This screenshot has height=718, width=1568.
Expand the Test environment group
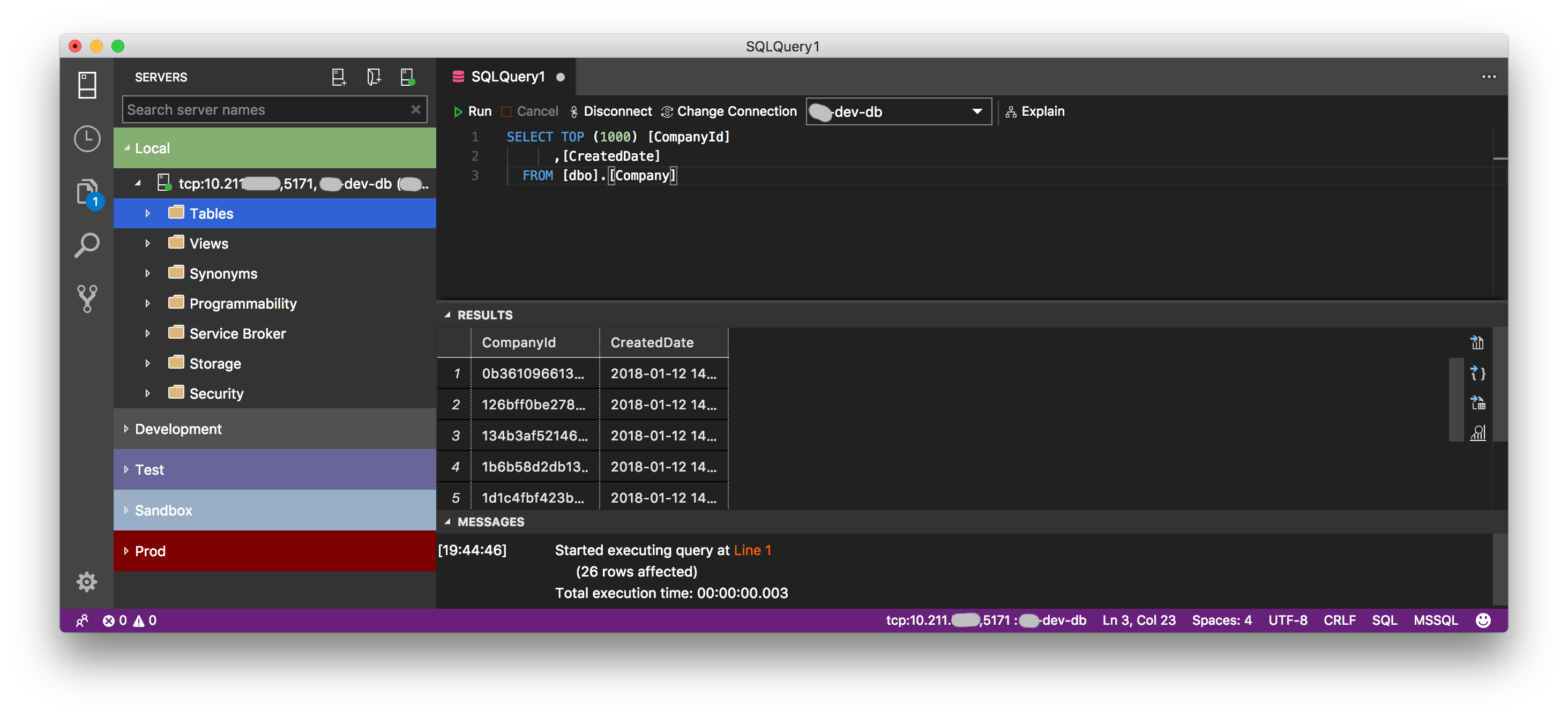pyautogui.click(x=126, y=468)
